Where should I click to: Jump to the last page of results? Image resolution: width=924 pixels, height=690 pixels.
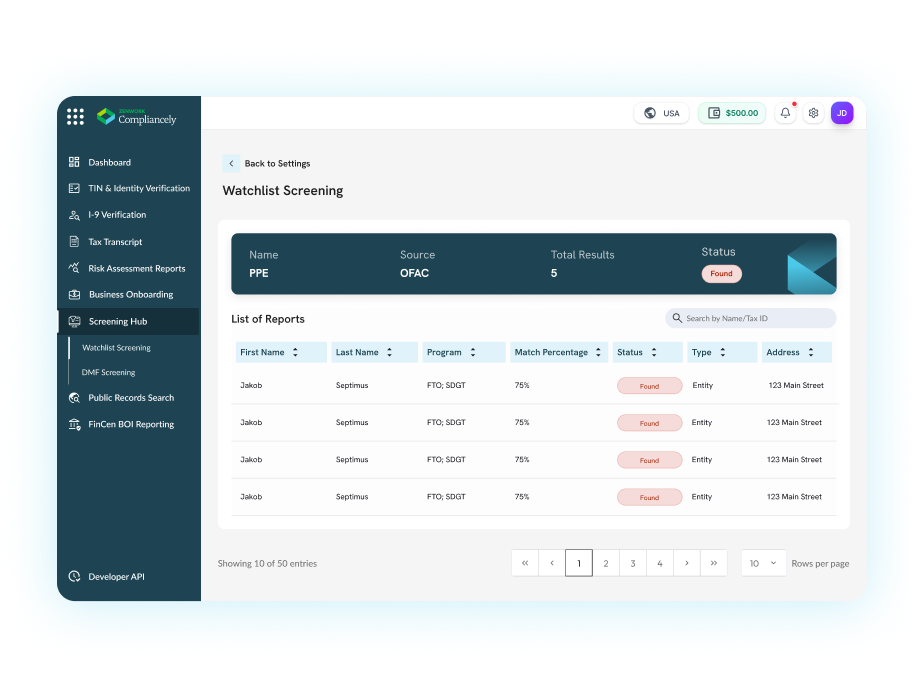(713, 563)
